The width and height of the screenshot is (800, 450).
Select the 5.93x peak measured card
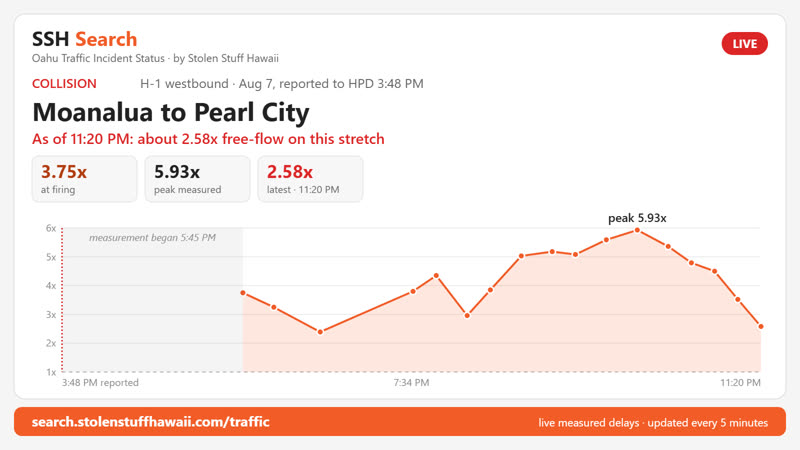[197, 179]
